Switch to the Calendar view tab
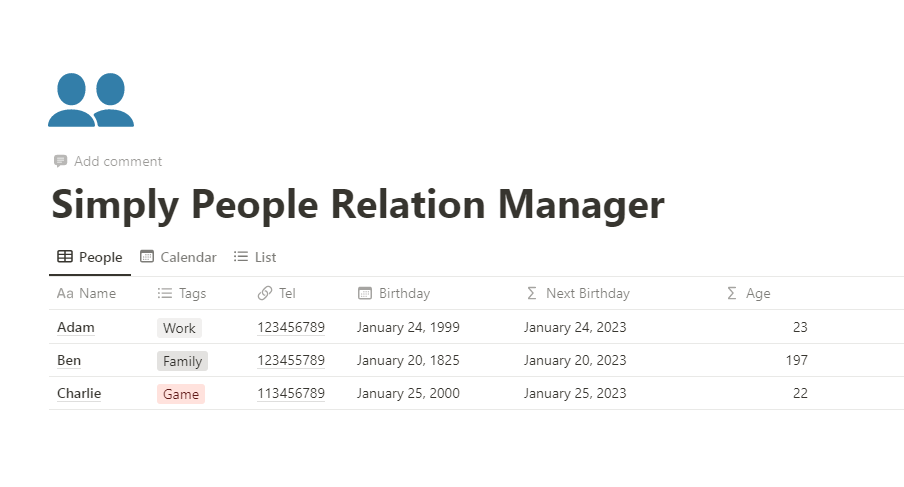The image size is (904, 487). tap(188, 257)
